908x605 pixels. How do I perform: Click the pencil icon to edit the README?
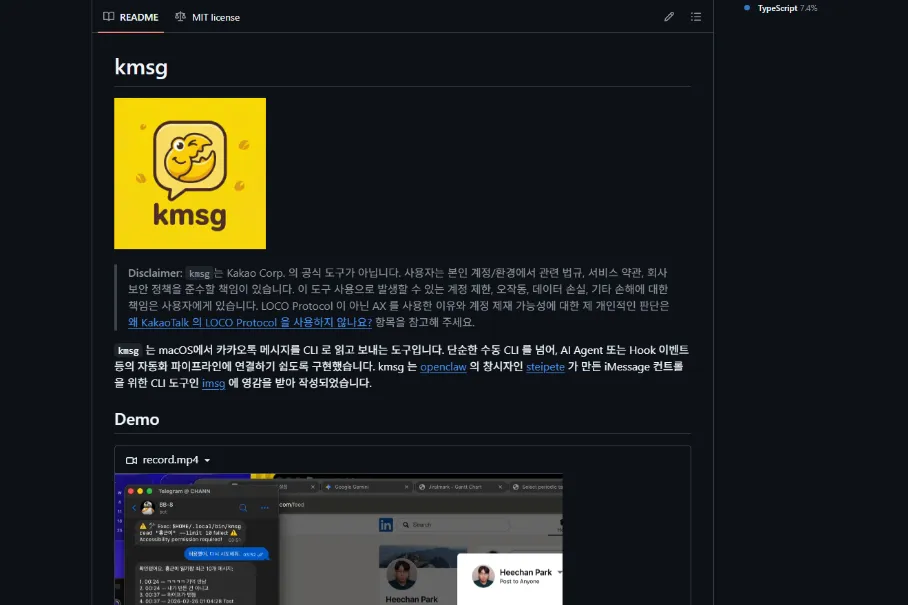pos(669,17)
